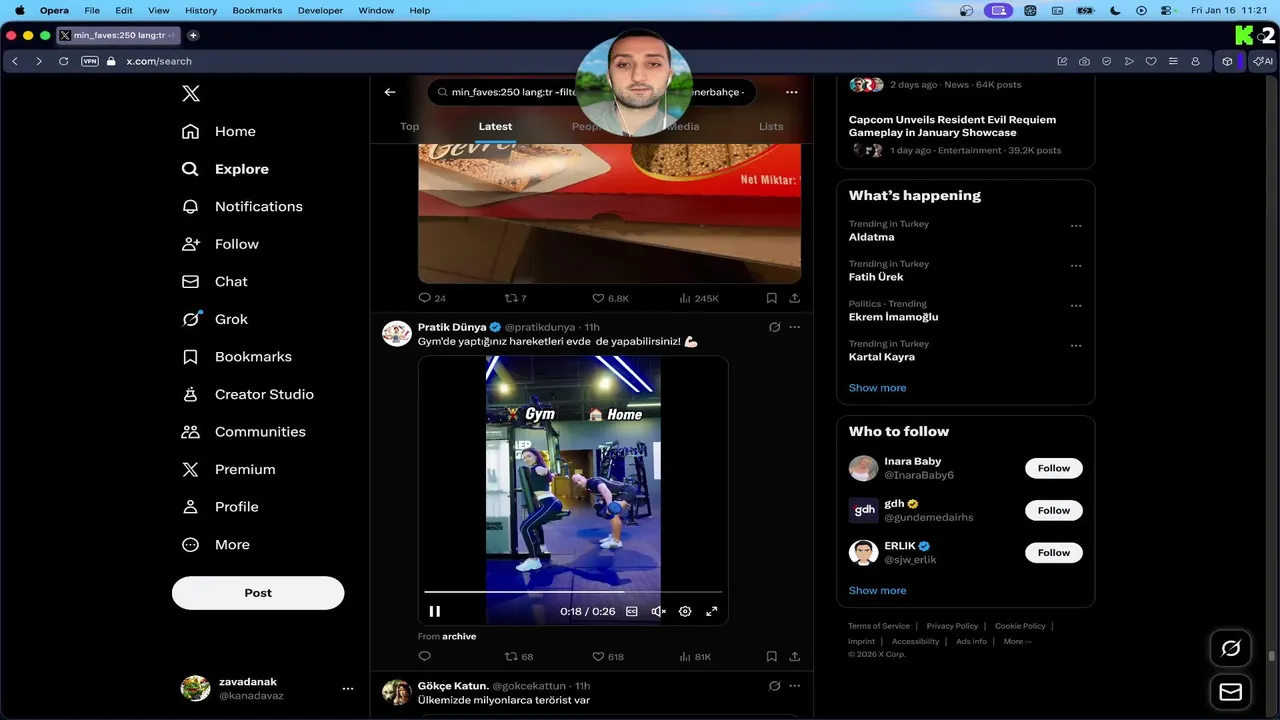This screenshot has height=720, width=1280.
Task: Open Pratik Dünya profile avatar
Action: (397, 334)
